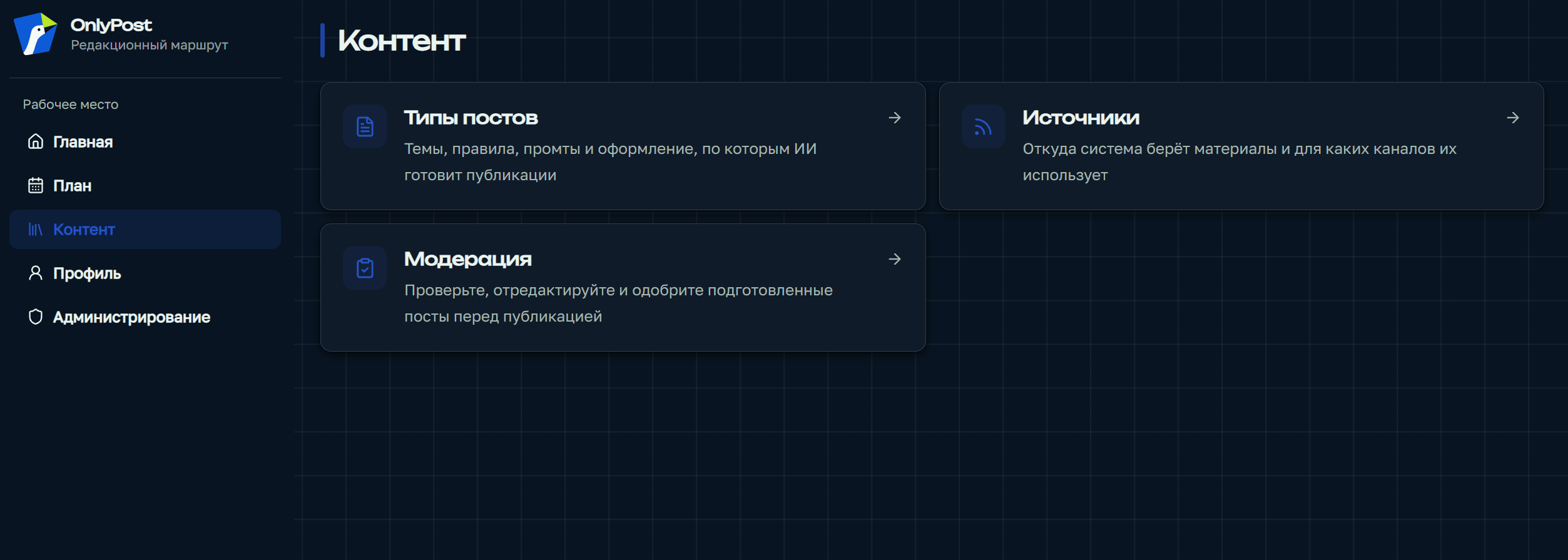Open Модерация via its arrow
The image size is (1568, 560).
click(895, 259)
